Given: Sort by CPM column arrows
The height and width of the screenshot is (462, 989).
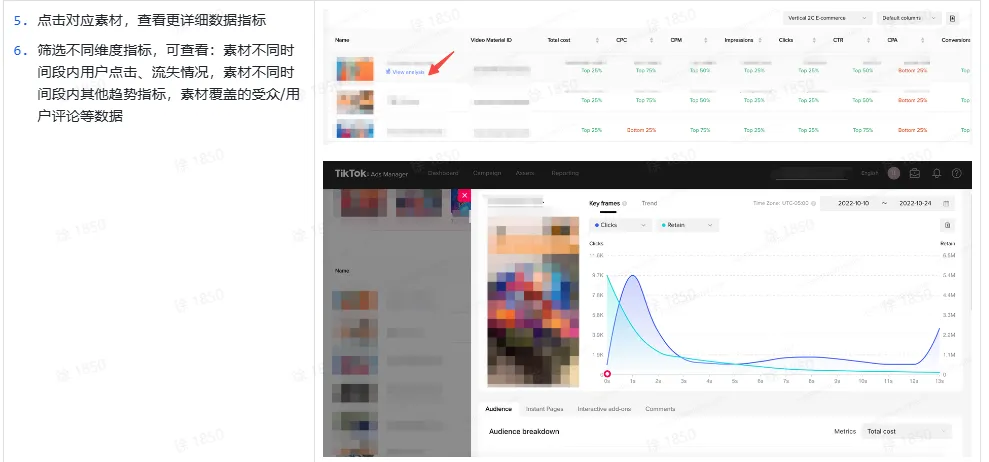Looking at the screenshot, I should click(706, 40).
